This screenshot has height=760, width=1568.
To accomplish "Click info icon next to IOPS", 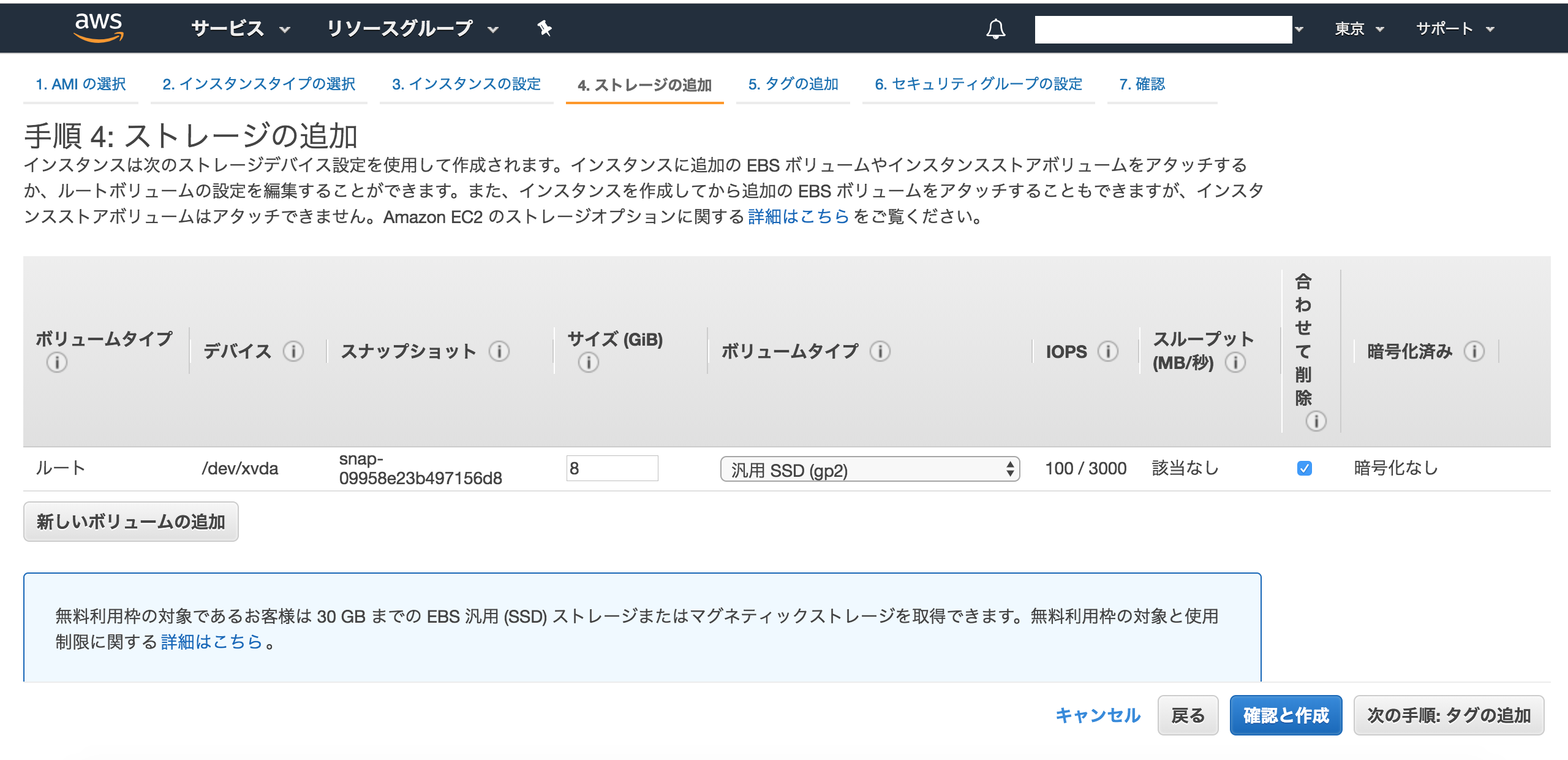I will 1107,351.
